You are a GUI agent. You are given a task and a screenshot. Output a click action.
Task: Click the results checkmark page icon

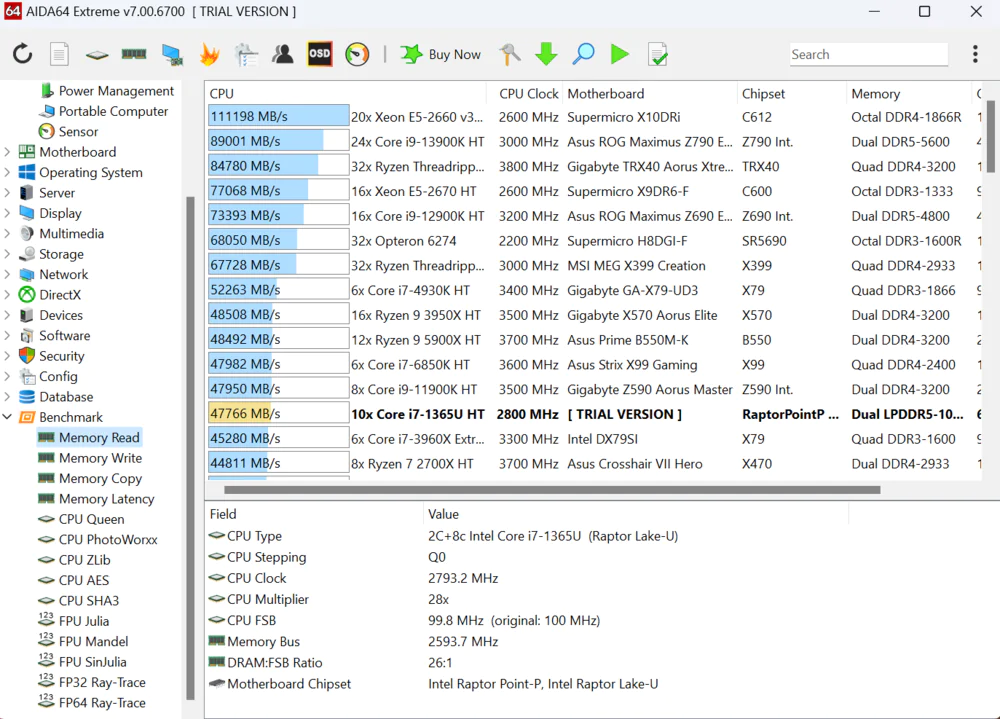click(658, 54)
